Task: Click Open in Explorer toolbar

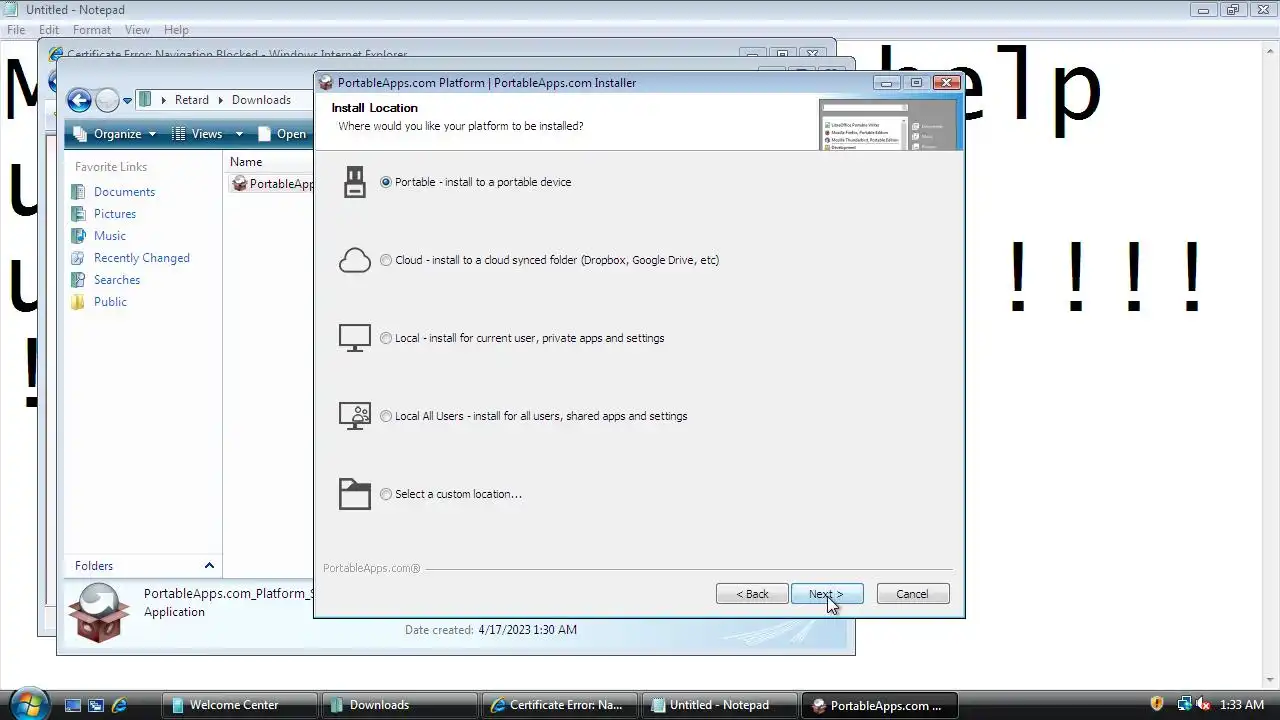Action: [x=282, y=134]
